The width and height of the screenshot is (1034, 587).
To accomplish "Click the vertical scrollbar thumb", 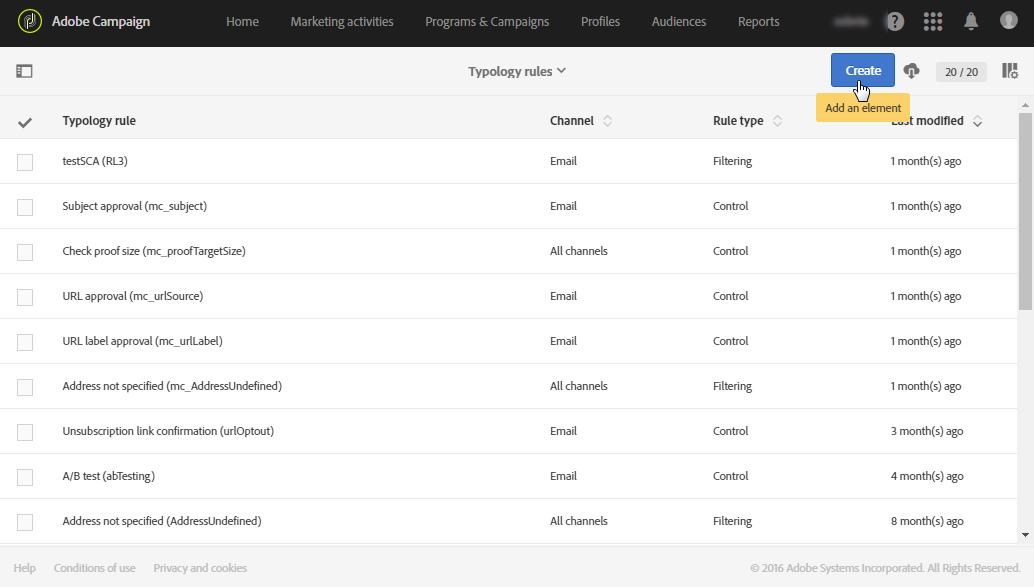I will (x=1025, y=210).
